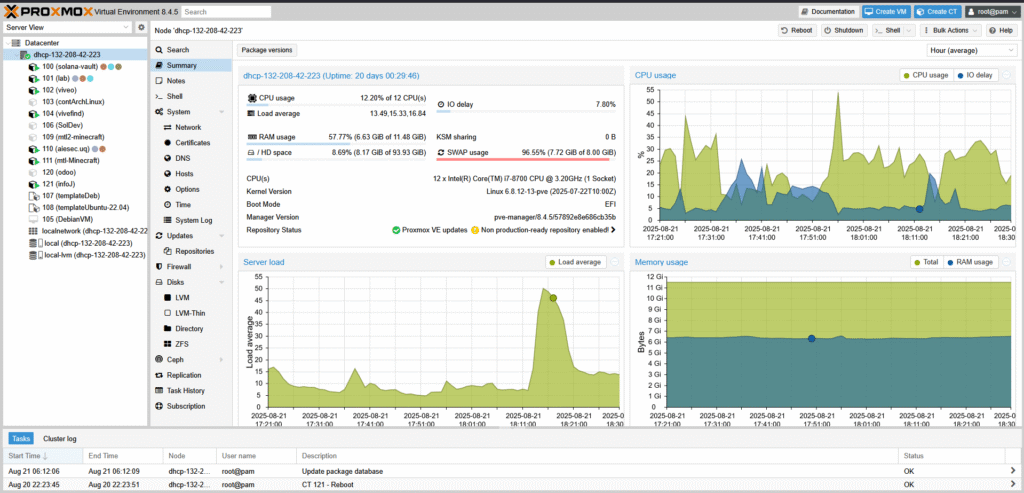
Task: Click the Shutdown node button
Action: point(844,30)
